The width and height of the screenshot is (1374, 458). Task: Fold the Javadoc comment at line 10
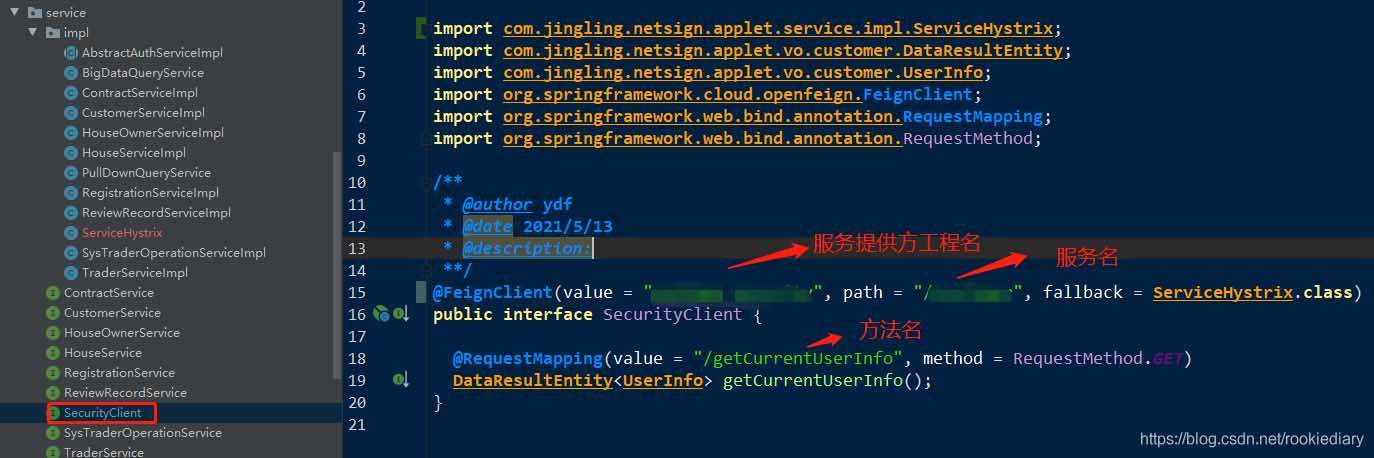pyautogui.click(x=426, y=182)
